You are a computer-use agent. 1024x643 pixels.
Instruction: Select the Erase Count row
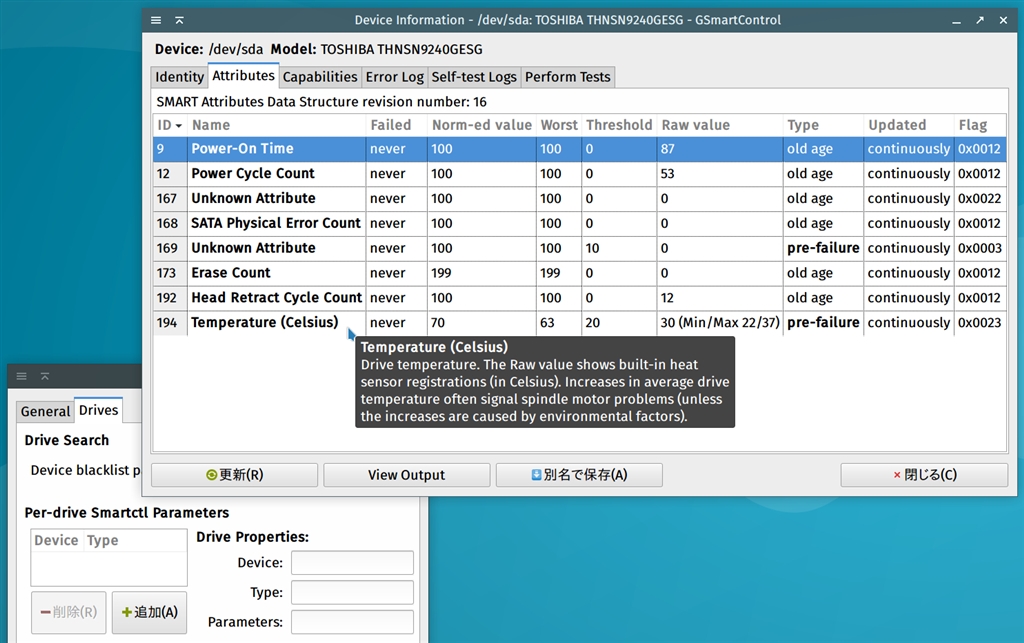(x=579, y=273)
